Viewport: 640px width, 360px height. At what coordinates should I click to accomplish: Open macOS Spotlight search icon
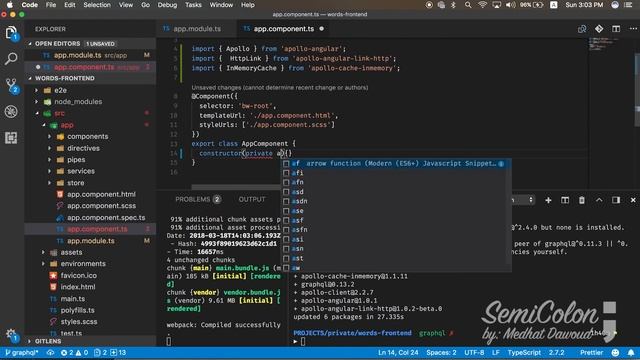click(x=468, y=5)
